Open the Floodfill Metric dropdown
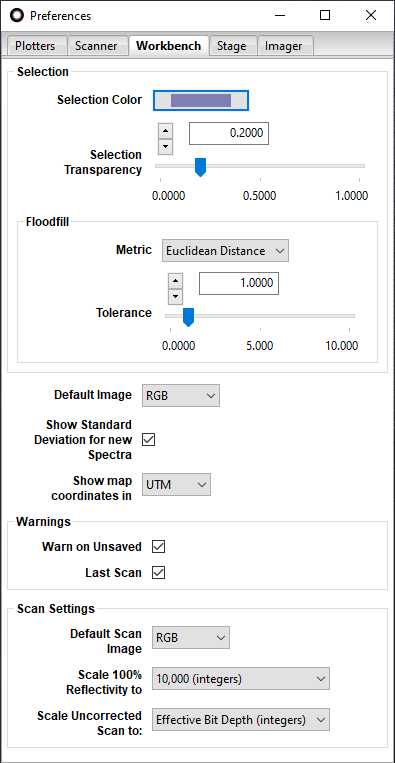 (225, 251)
